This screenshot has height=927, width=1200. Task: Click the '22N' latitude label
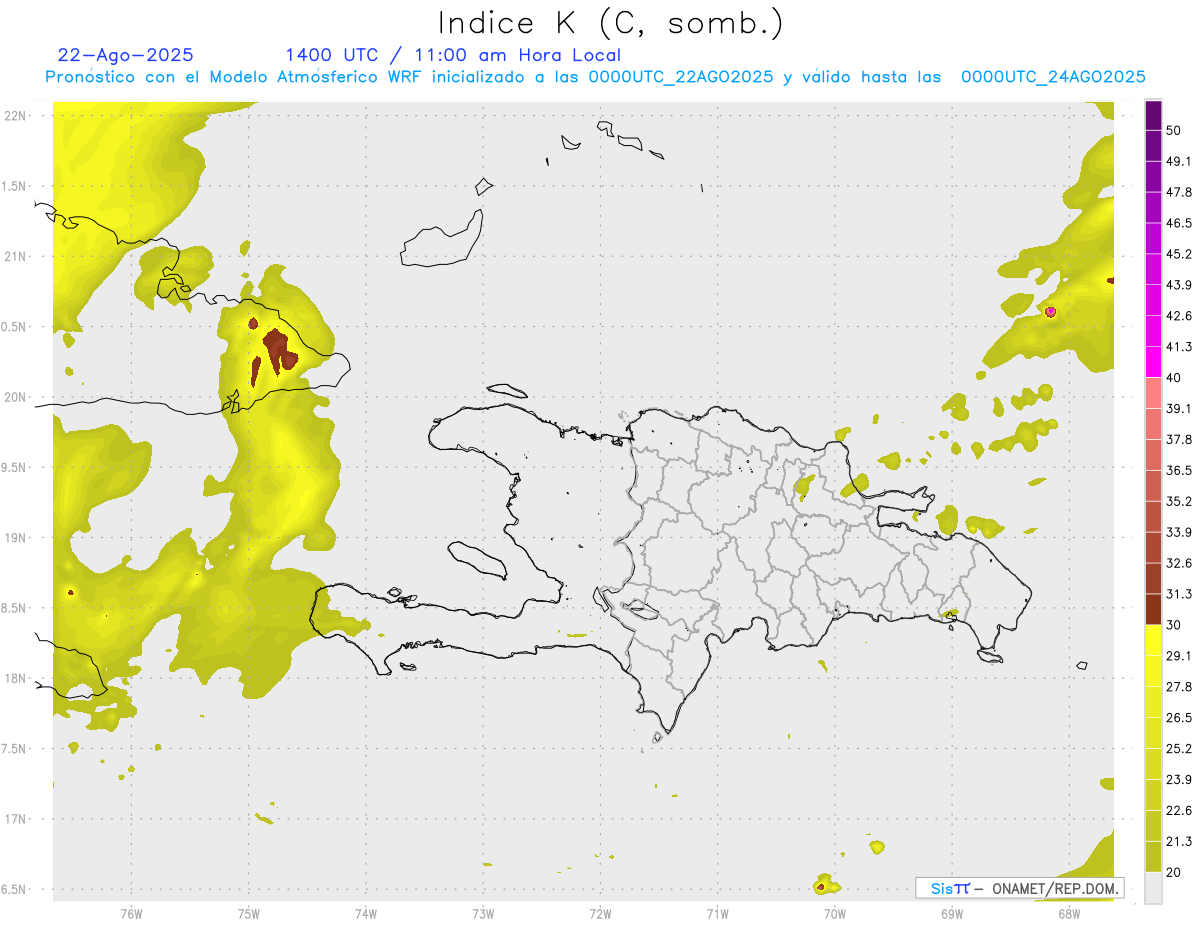(15, 116)
